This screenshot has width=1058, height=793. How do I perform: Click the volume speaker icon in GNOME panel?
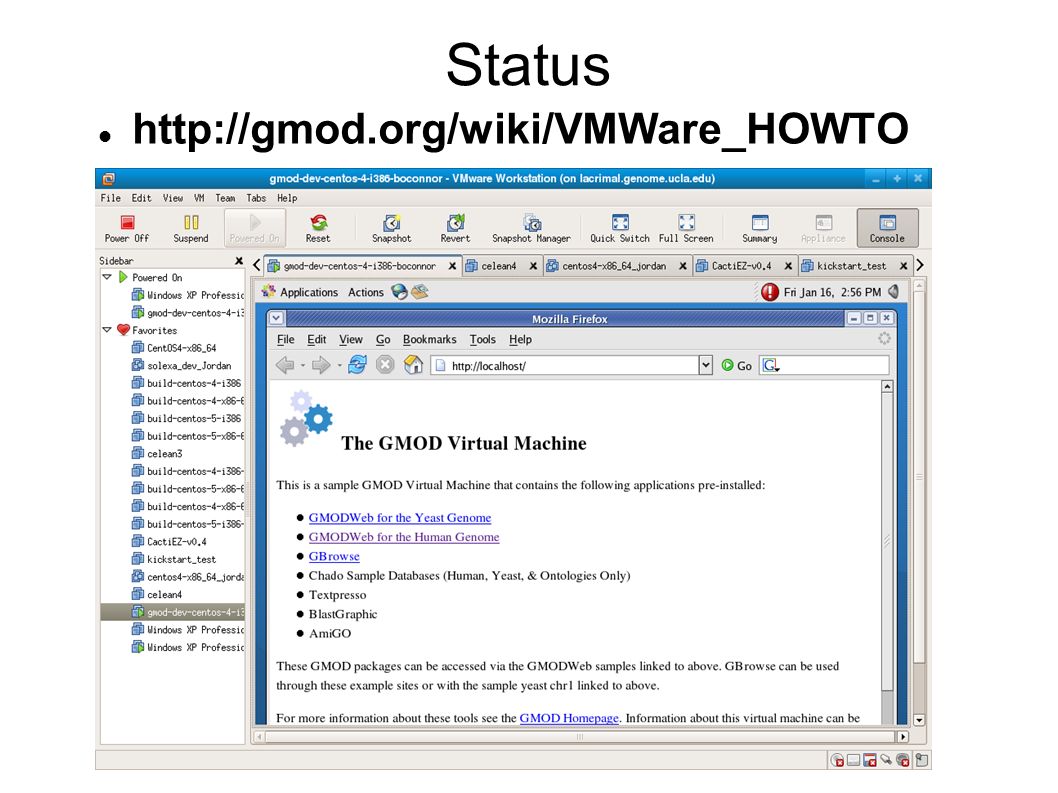pos(893,292)
